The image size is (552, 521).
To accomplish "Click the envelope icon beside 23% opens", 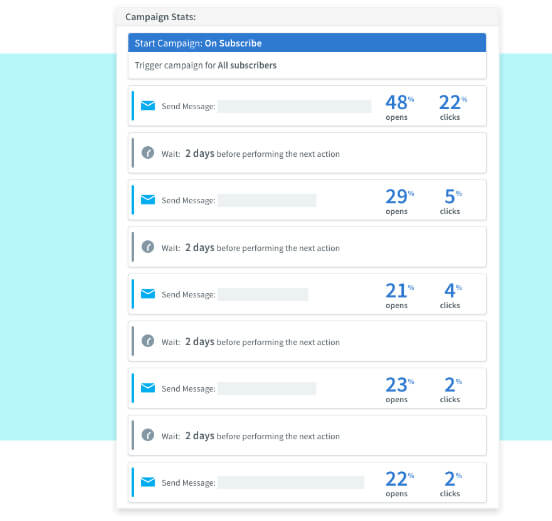I will (148, 388).
